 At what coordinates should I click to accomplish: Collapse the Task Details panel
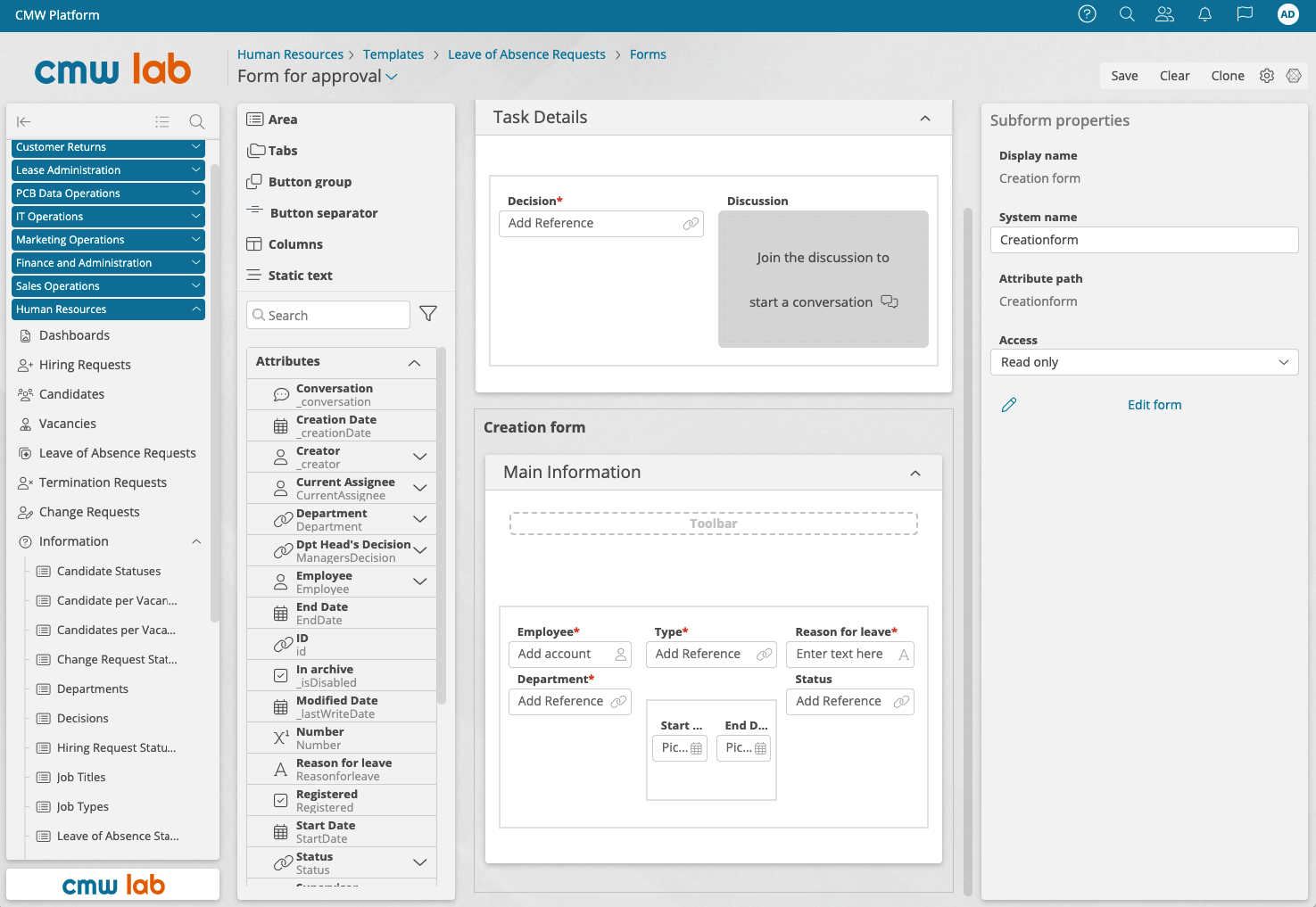(x=925, y=118)
